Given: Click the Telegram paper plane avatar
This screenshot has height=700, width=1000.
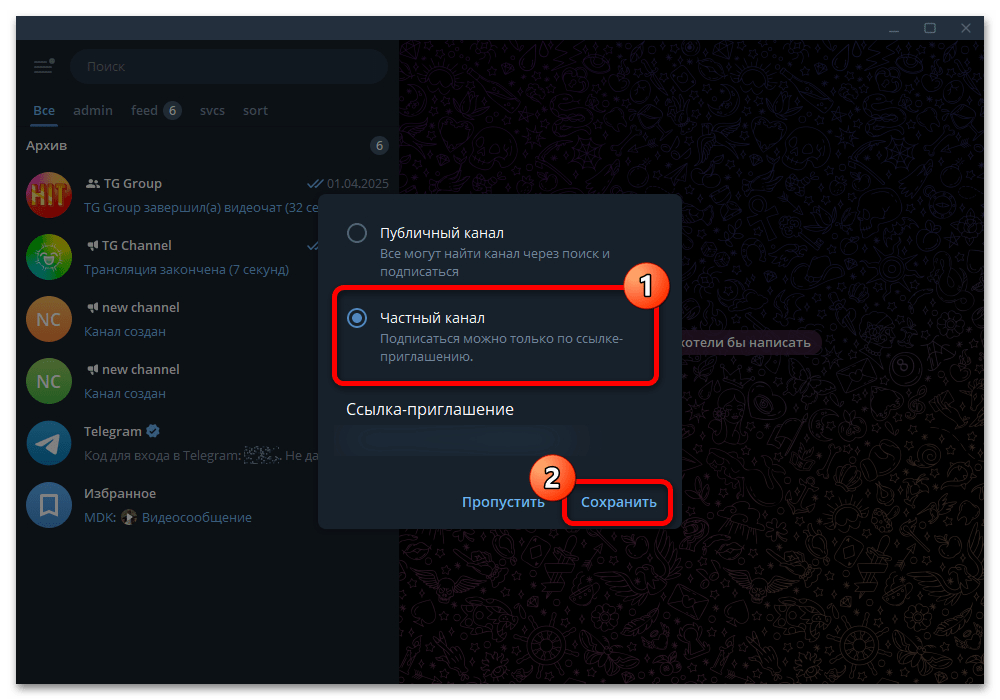Looking at the screenshot, I should coord(48,443).
